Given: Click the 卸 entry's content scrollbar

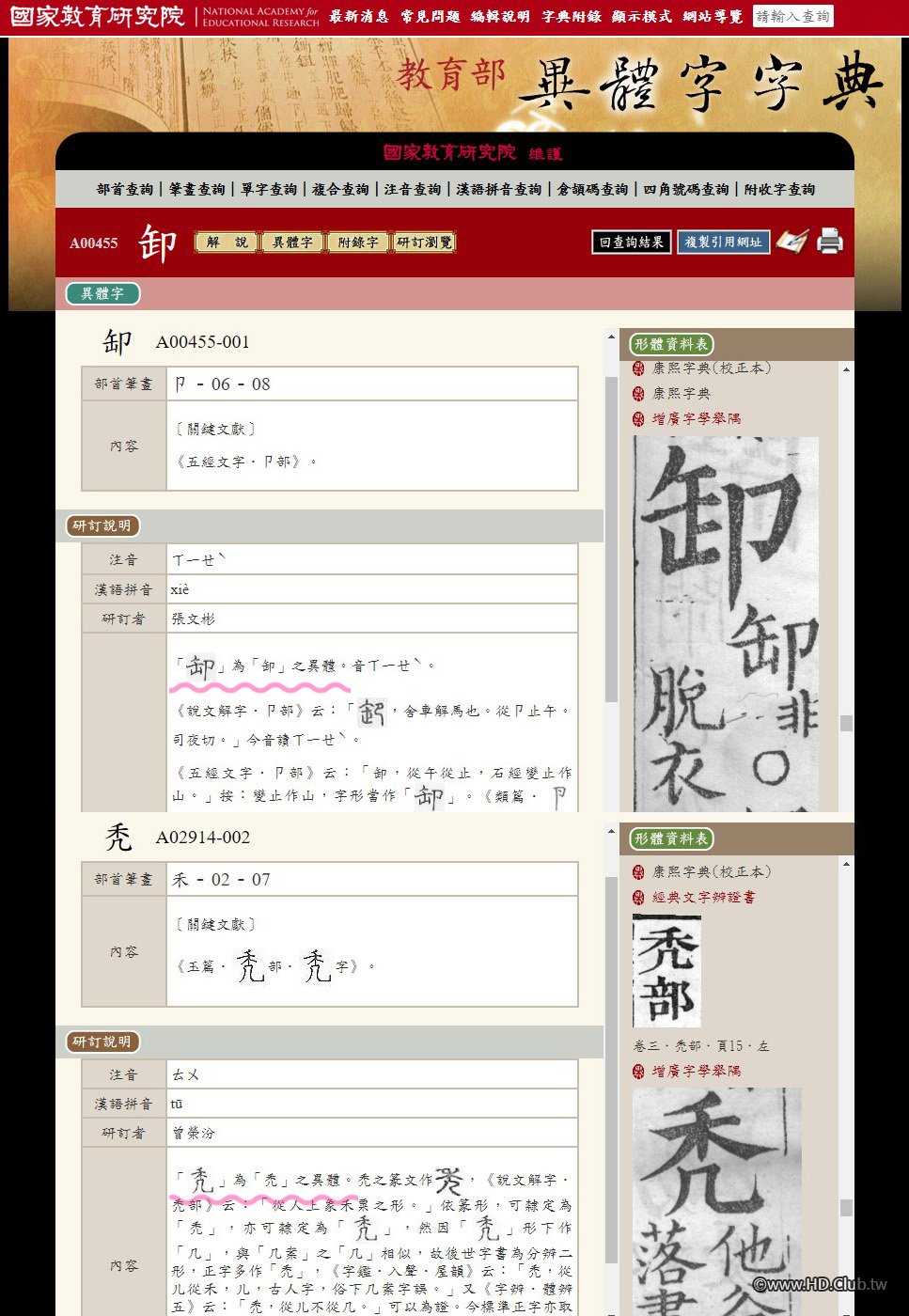Looking at the screenshot, I should (611, 540).
